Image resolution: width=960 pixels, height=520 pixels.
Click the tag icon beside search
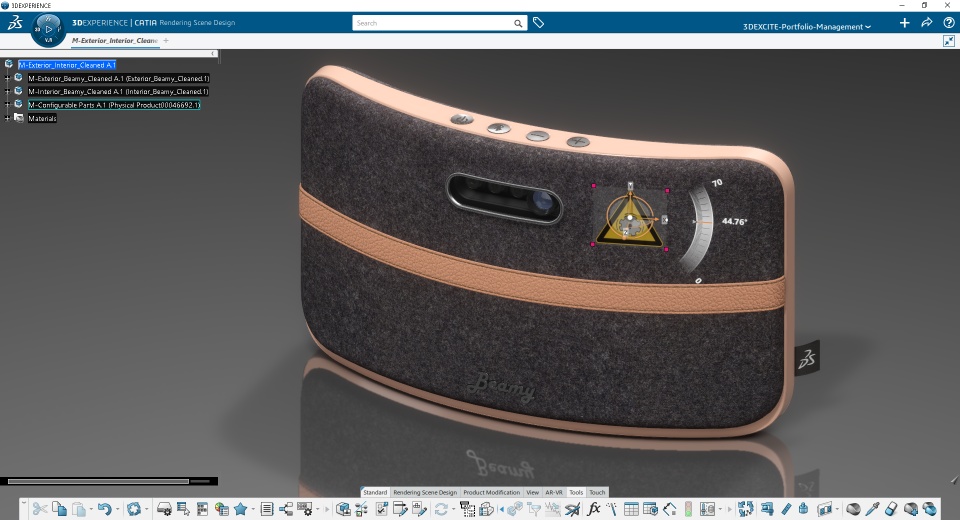pyautogui.click(x=538, y=22)
